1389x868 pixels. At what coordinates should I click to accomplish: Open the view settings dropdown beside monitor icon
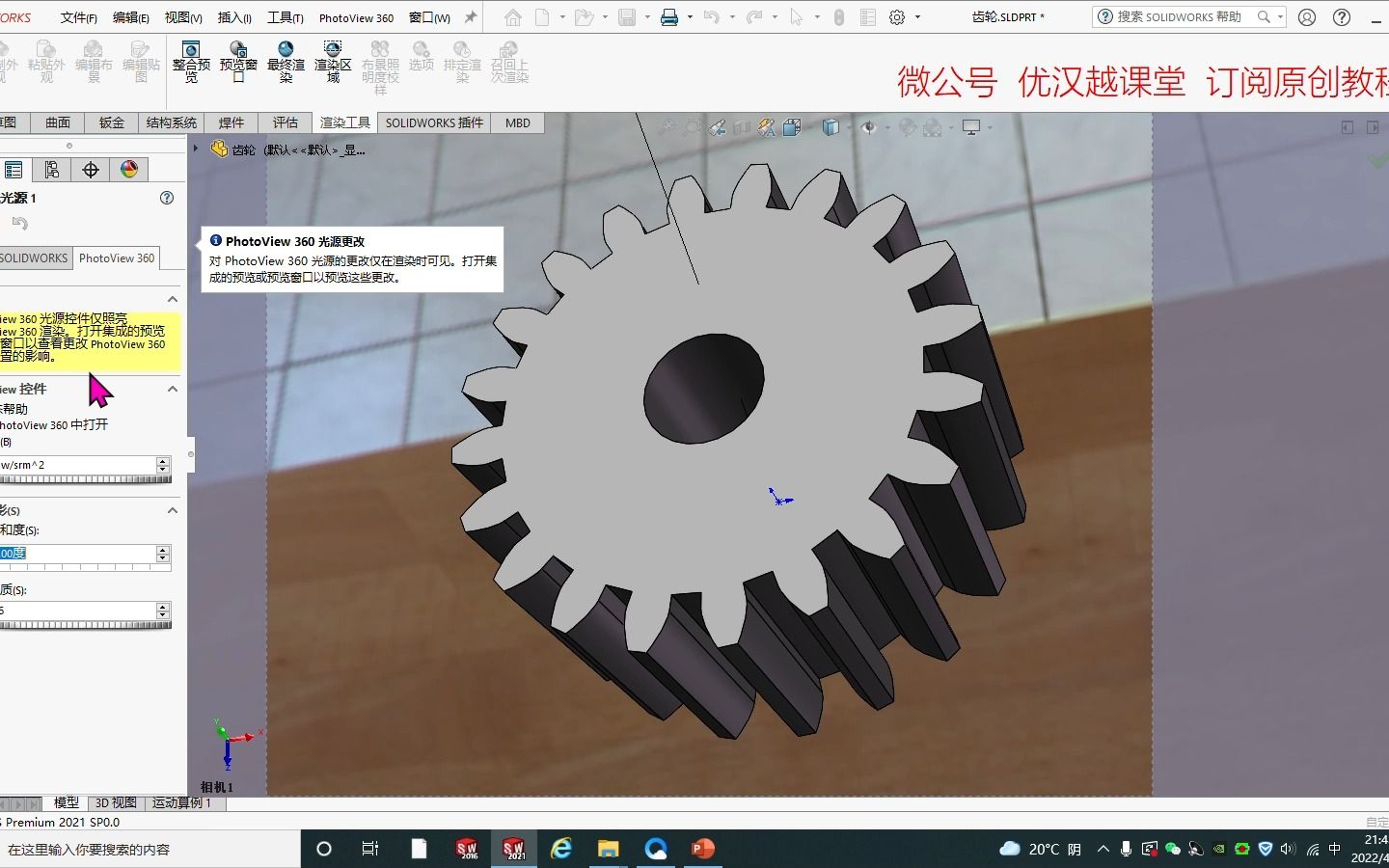coord(990,126)
